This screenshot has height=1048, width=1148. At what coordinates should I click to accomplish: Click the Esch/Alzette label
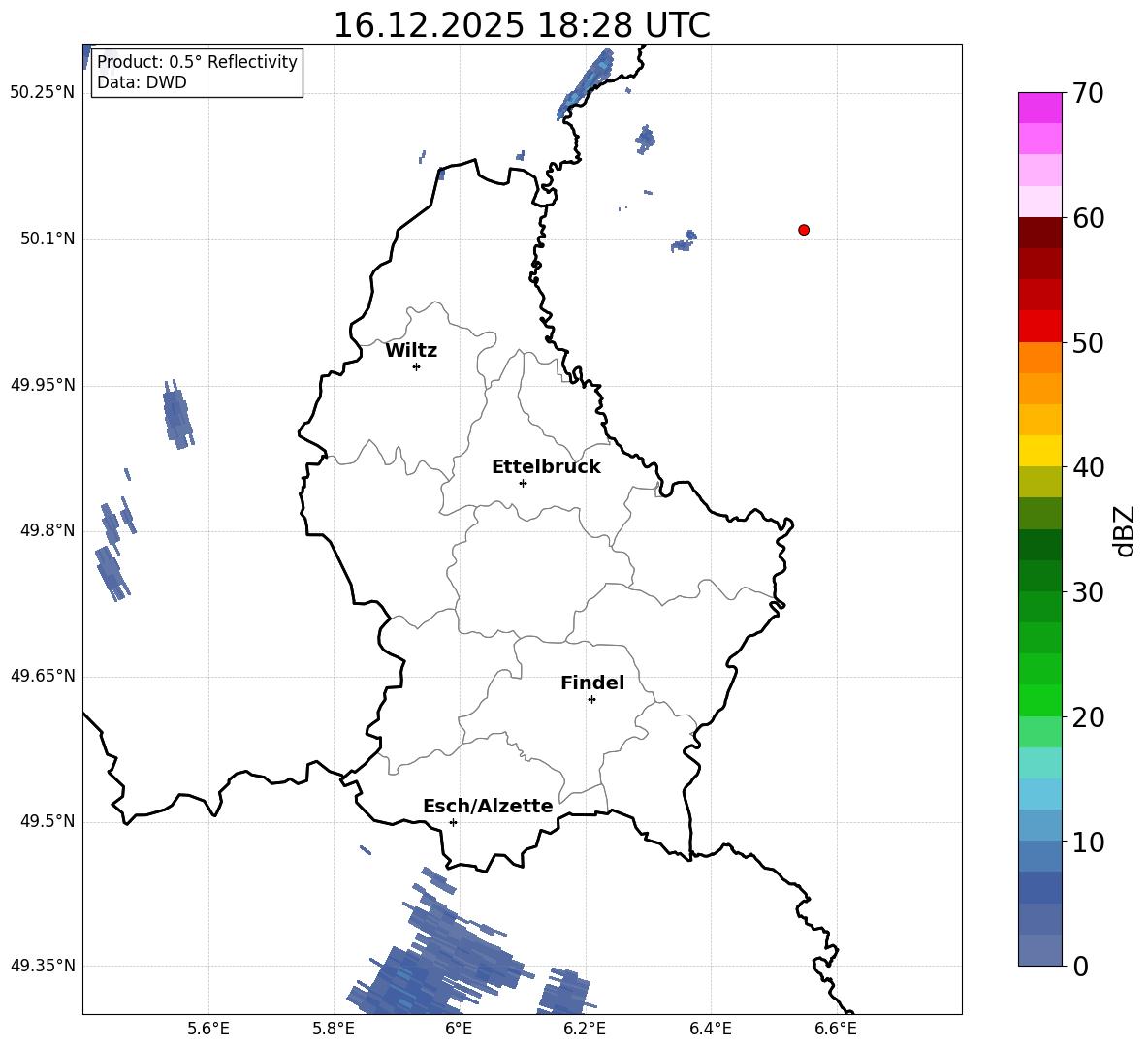[489, 807]
